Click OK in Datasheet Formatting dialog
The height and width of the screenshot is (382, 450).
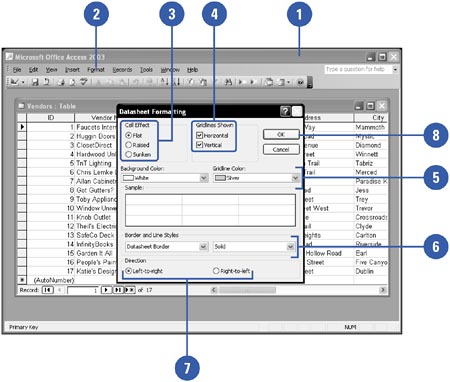(281, 134)
